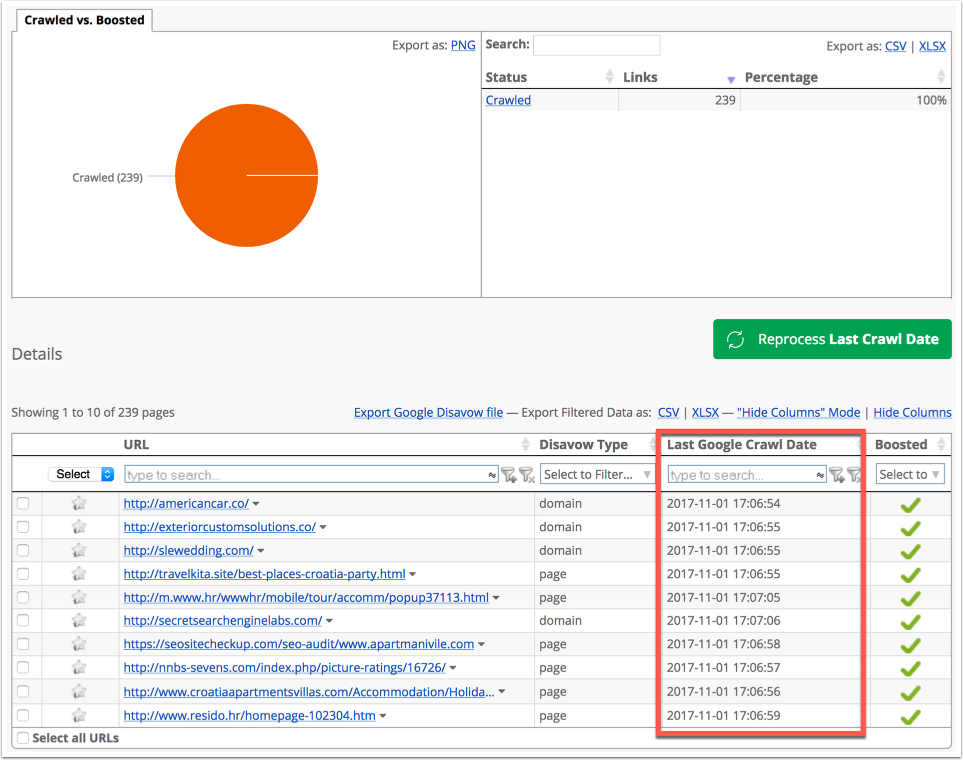Expand the arrow next to americancar.co
Screen dimensions: 963x760
(256, 504)
